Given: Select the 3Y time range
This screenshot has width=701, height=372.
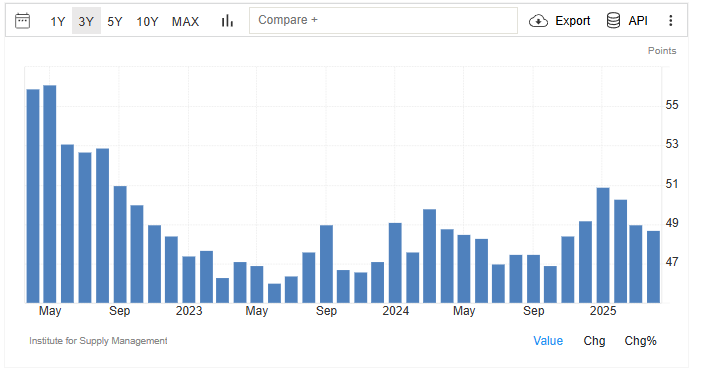Looking at the screenshot, I should click(x=86, y=21).
